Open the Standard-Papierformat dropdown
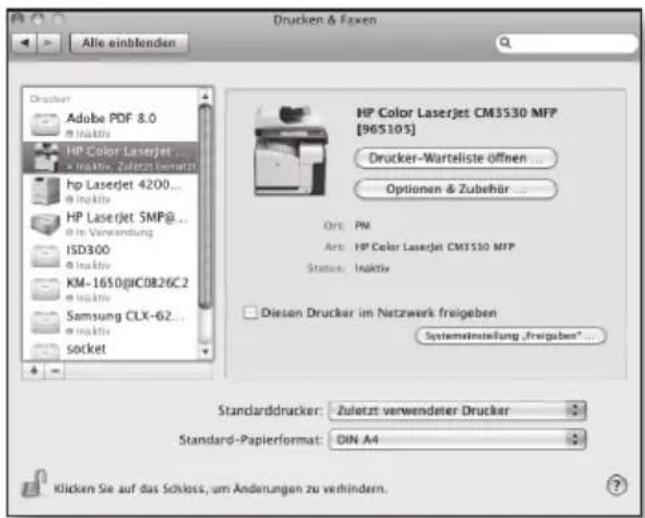 [x=457, y=440]
